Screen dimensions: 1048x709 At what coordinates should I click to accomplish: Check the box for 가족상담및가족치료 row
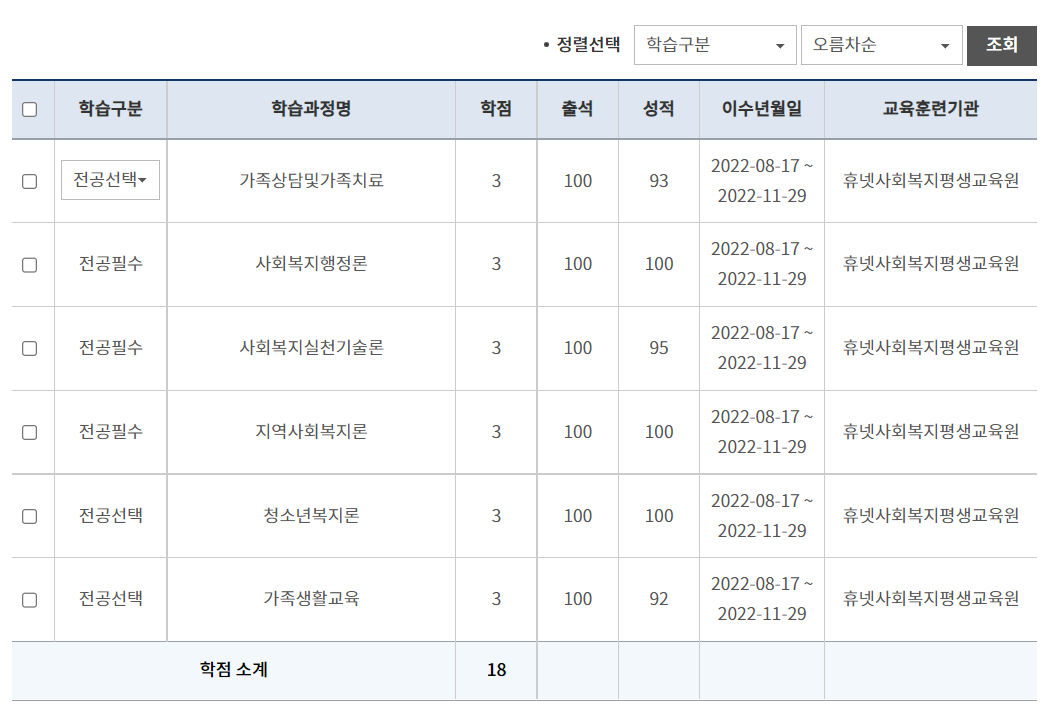29,181
